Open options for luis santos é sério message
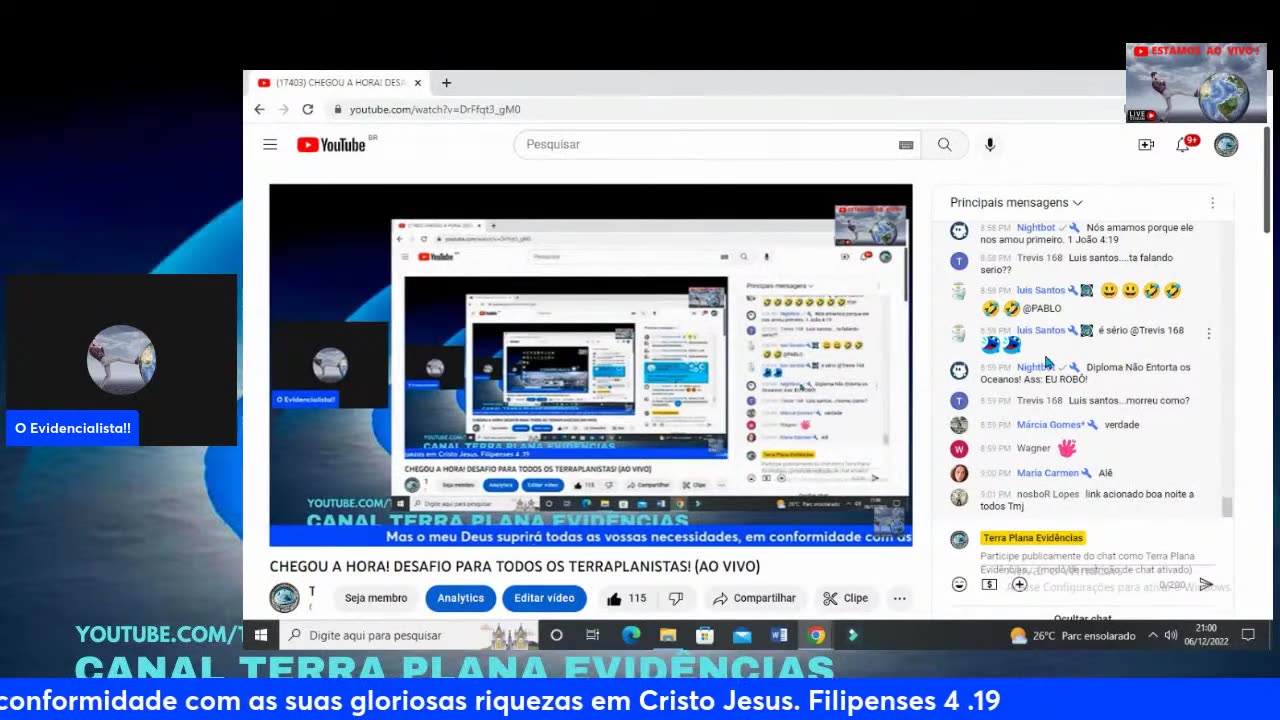 tap(1209, 334)
